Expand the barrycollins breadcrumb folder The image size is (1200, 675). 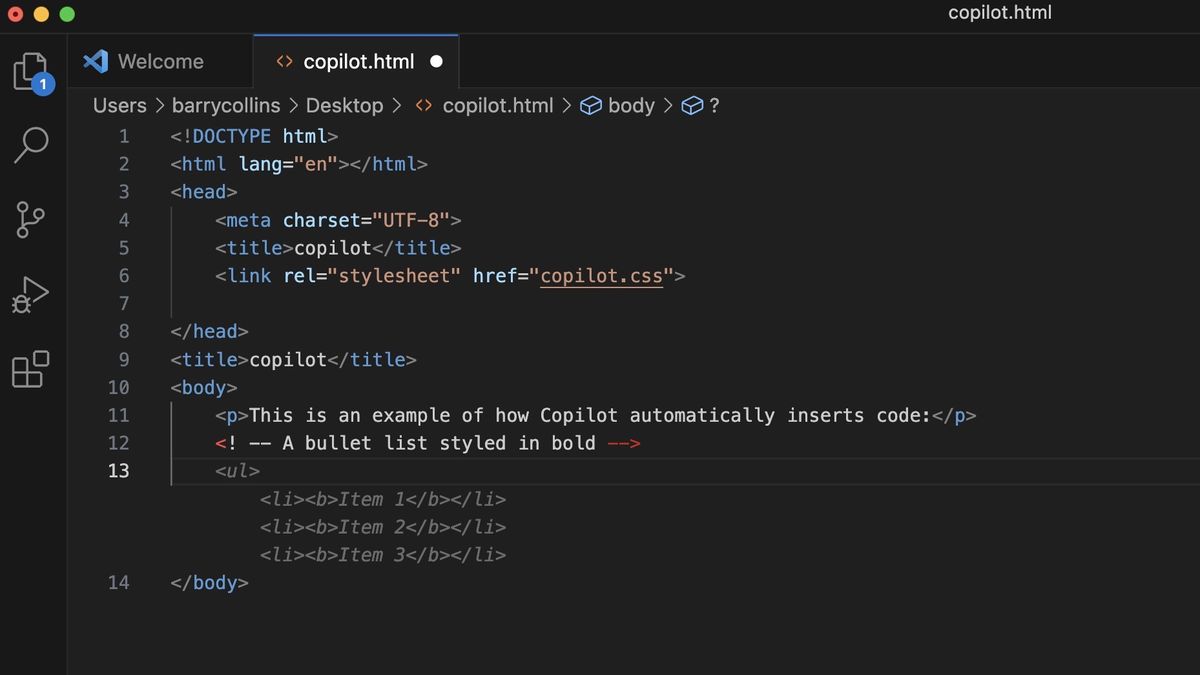coord(226,106)
